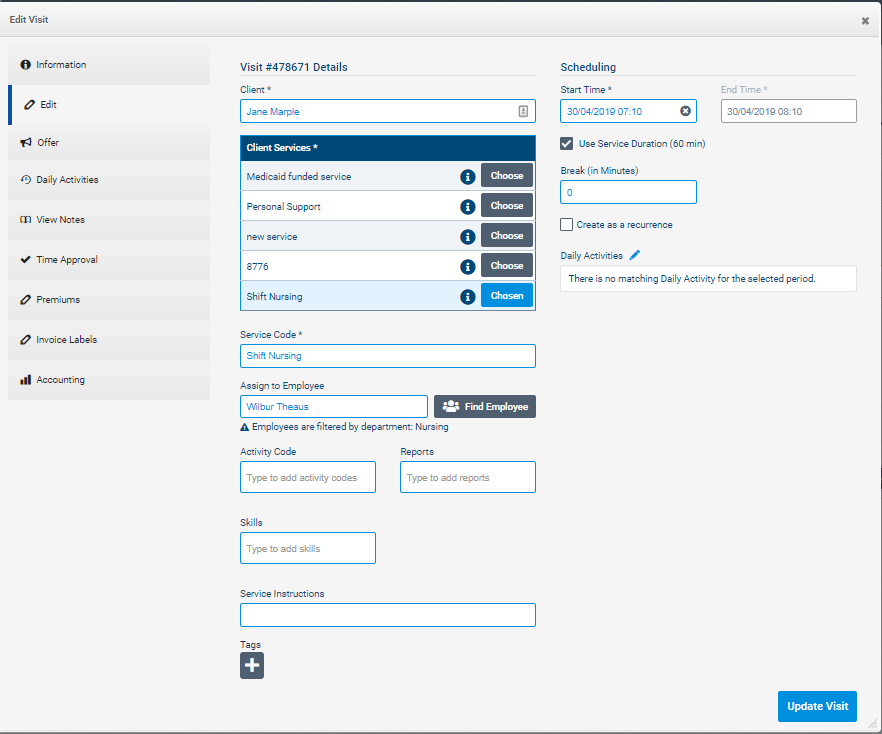Uncheck Use Service Duration checkbox
The width and height of the screenshot is (882, 734).
(x=567, y=144)
